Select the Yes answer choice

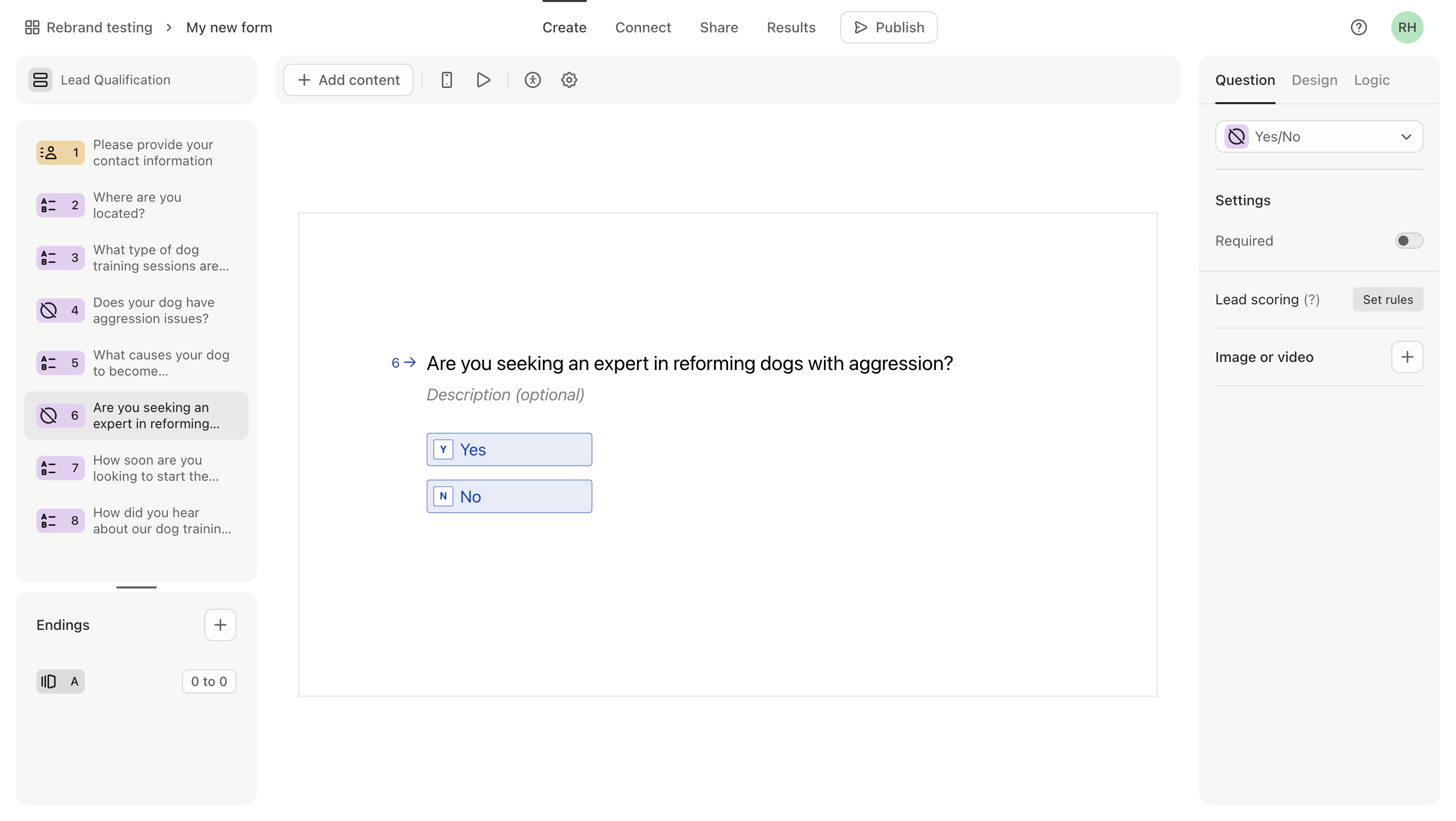point(509,450)
